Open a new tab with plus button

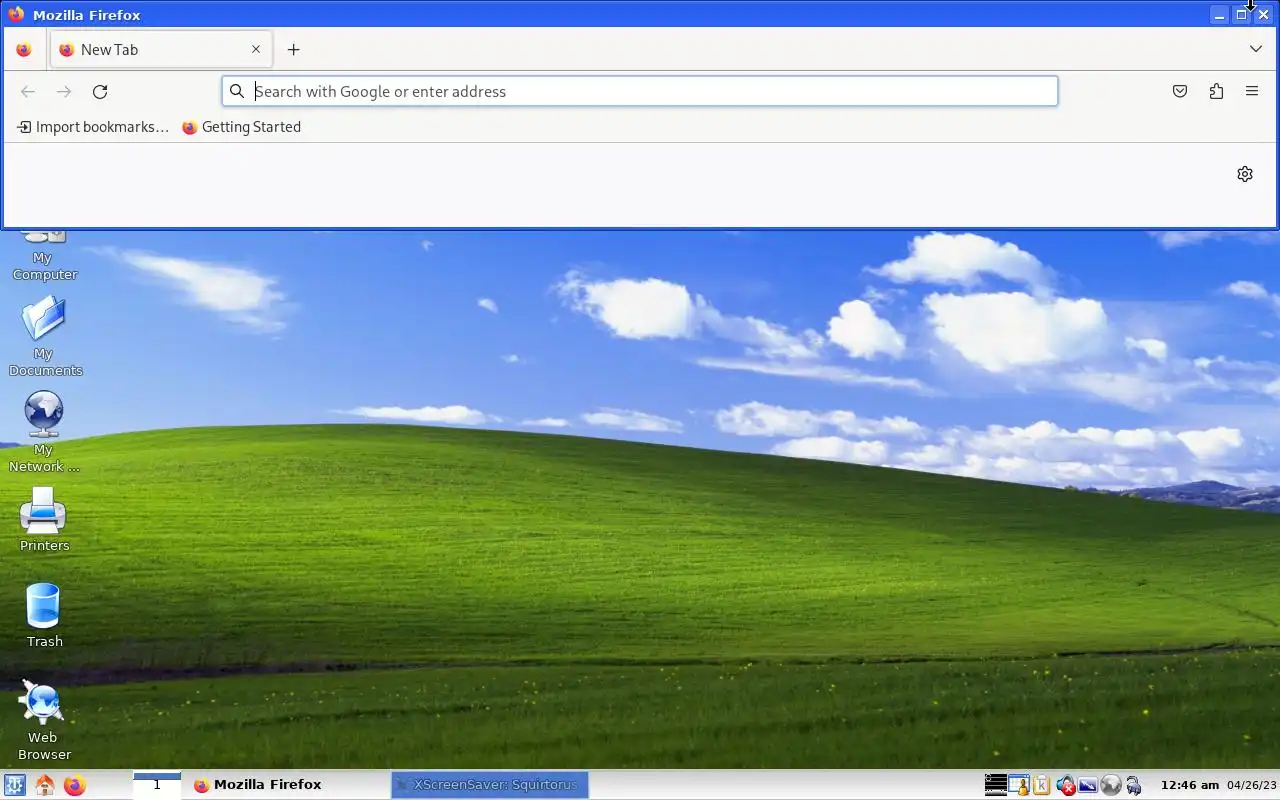(x=293, y=49)
